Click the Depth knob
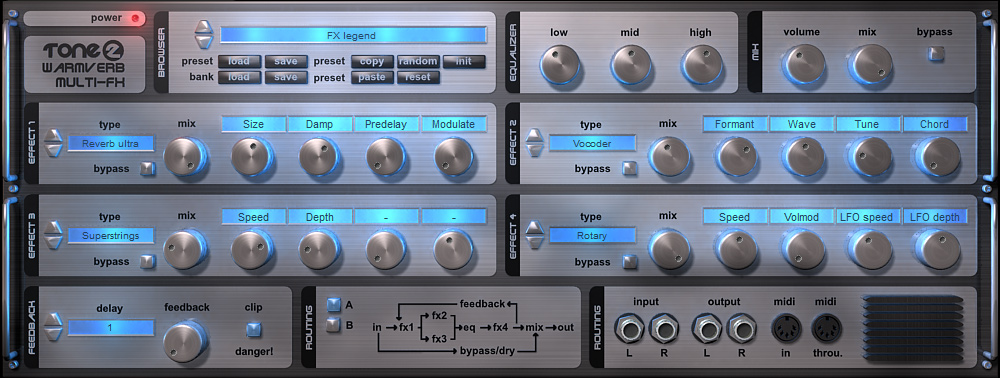 coord(320,249)
